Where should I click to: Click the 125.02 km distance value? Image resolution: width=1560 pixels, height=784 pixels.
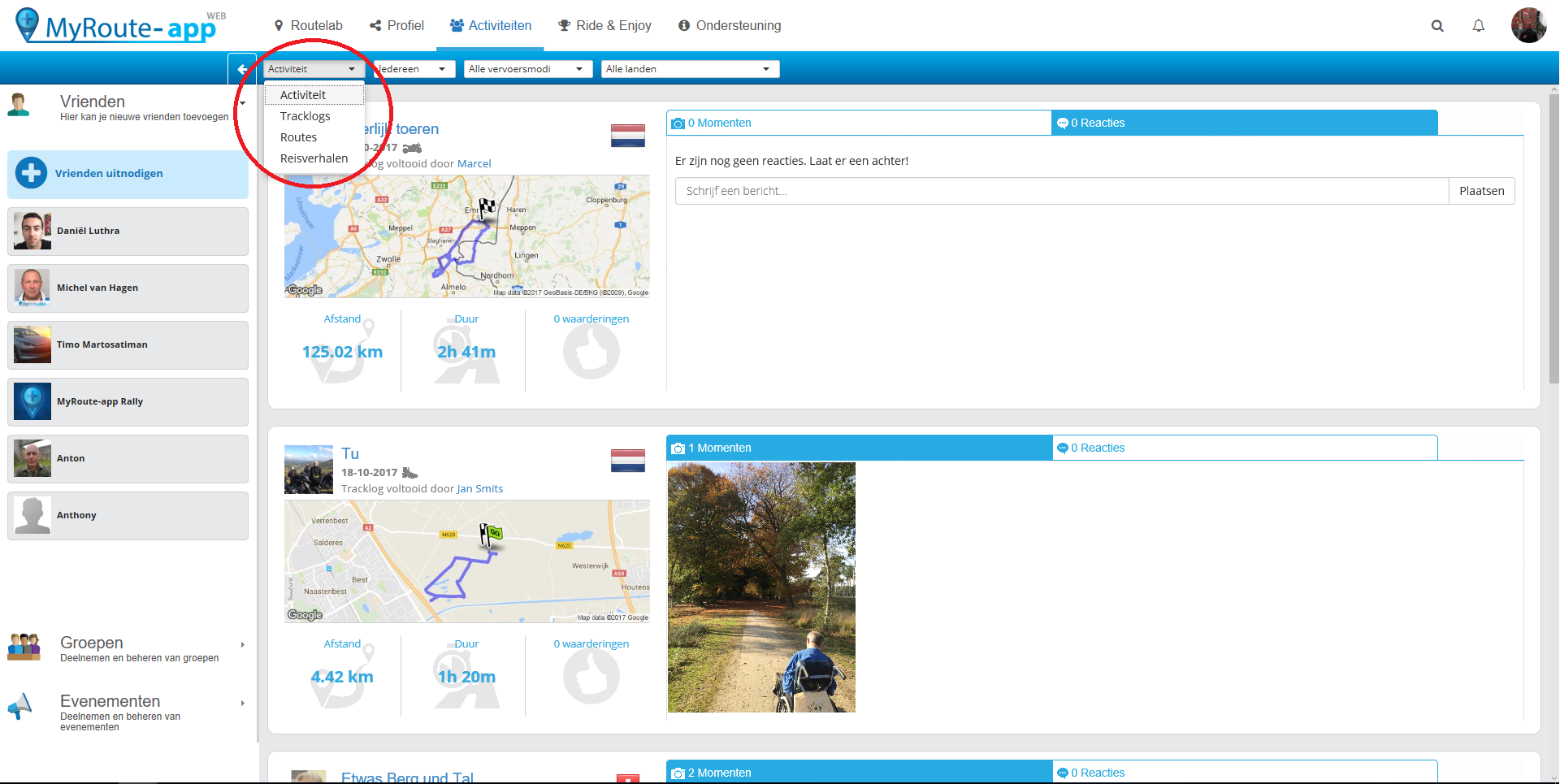[x=342, y=352]
